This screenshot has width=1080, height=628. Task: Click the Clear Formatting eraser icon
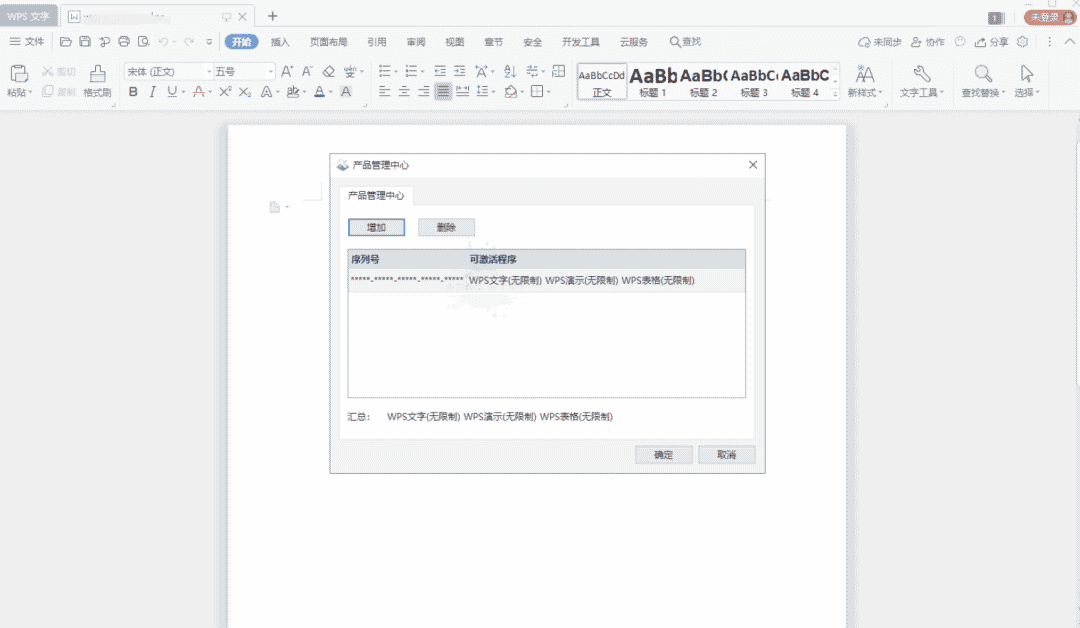329,71
